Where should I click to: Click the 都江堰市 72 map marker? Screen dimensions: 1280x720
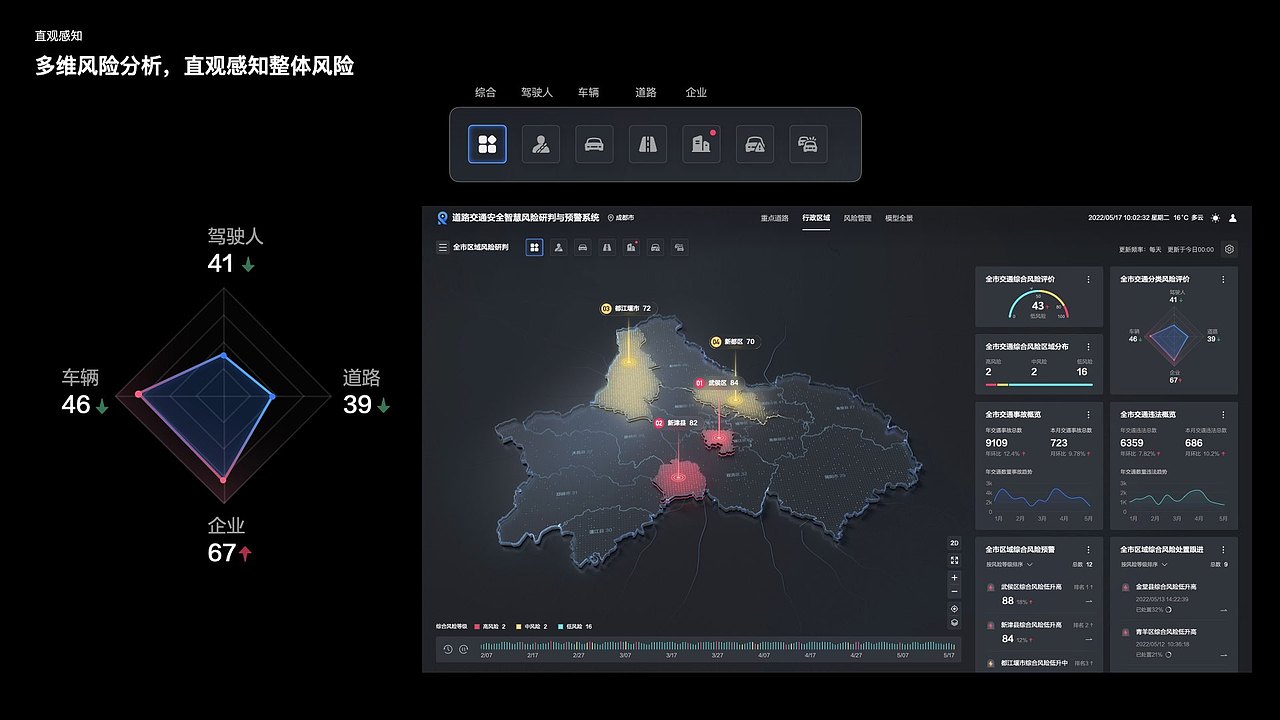point(627,309)
